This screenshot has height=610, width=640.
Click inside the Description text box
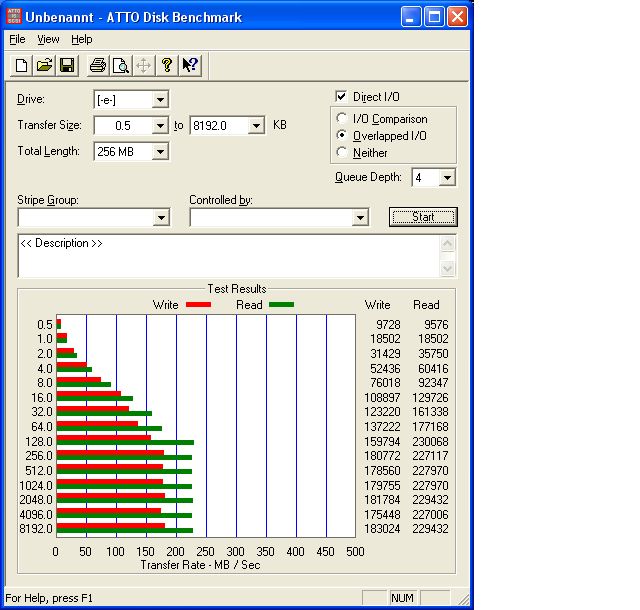[229, 256]
